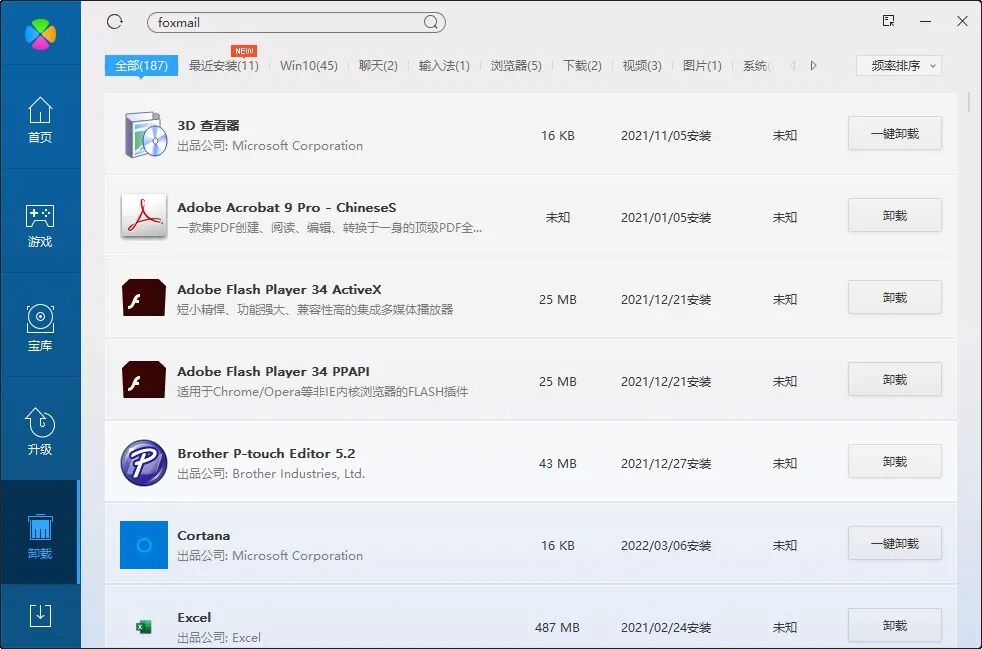The image size is (982, 649).
Task: Select Adobe Acrobat 9 Pro - ChineseS title
Action: (x=287, y=207)
